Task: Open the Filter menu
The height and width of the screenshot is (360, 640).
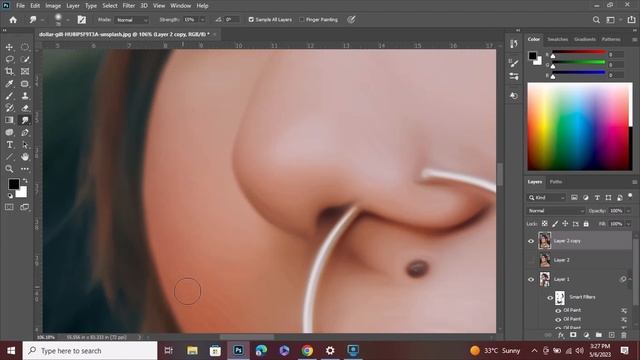Action: pyautogui.click(x=129, y=6)
